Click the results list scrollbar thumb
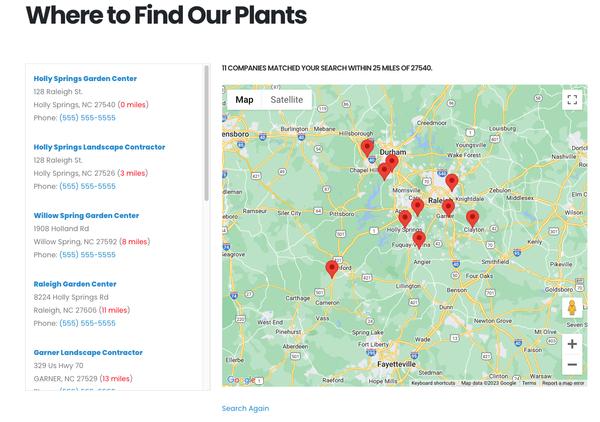The height and width of the screenshot is (422, 600). [x=206, y=133]
